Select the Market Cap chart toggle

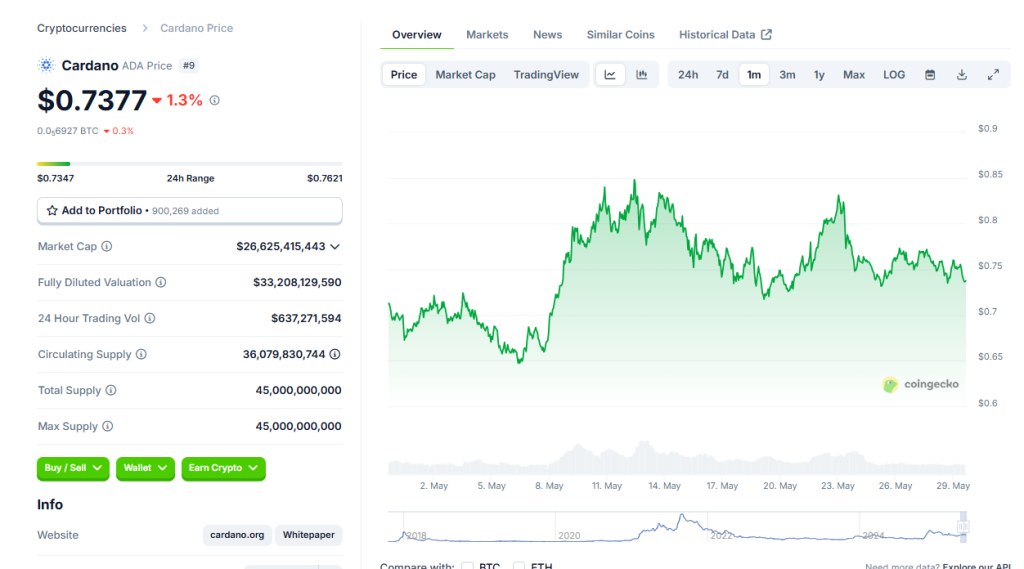coord(466,74)
